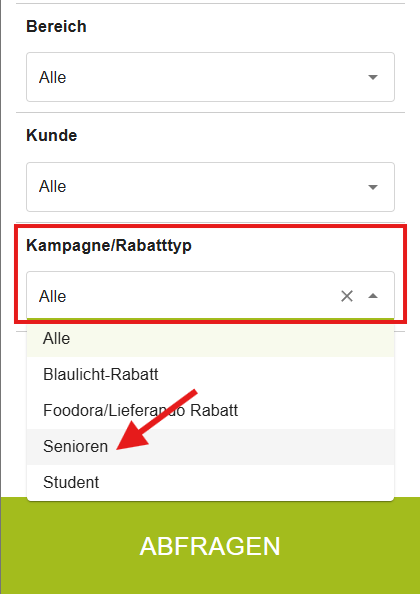Viewport: 420px width, 594px height.
Task: Click the Kunde heading label
Action: [x=52, y=136]
